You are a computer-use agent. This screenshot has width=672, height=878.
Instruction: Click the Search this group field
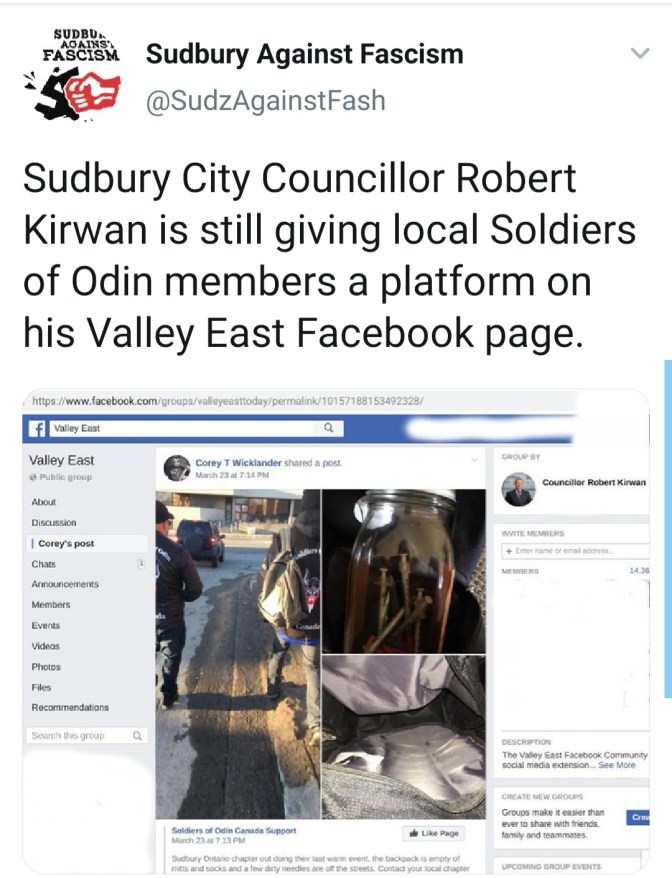[x=86, y=735]
